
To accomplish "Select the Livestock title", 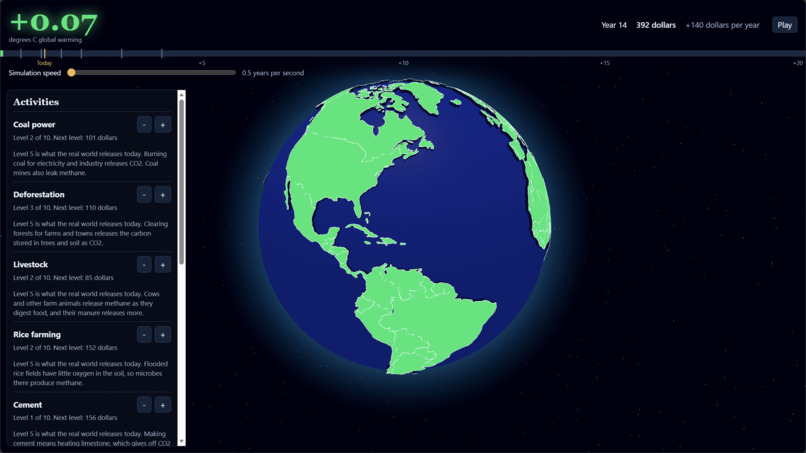I will pyautogui.click(x=30, y=264).
